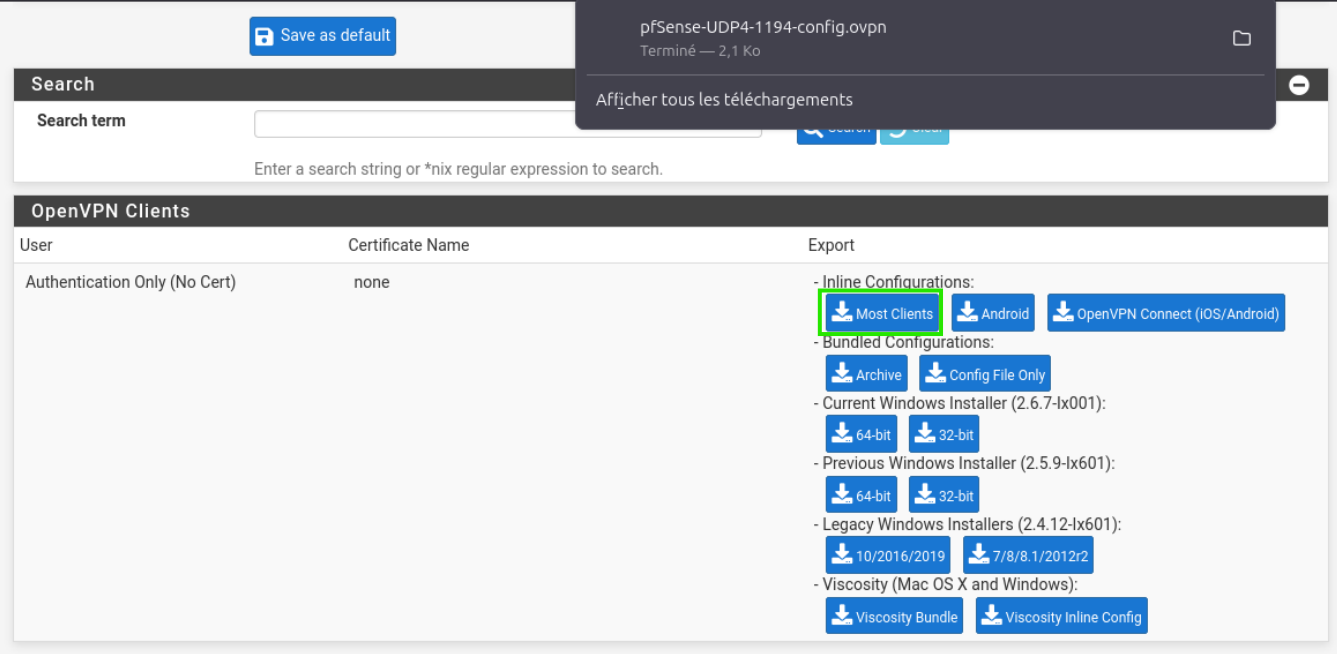Click the Save as default button
Image resolution: width=1337 pixels, height=654 pixels.
(322, 36)
